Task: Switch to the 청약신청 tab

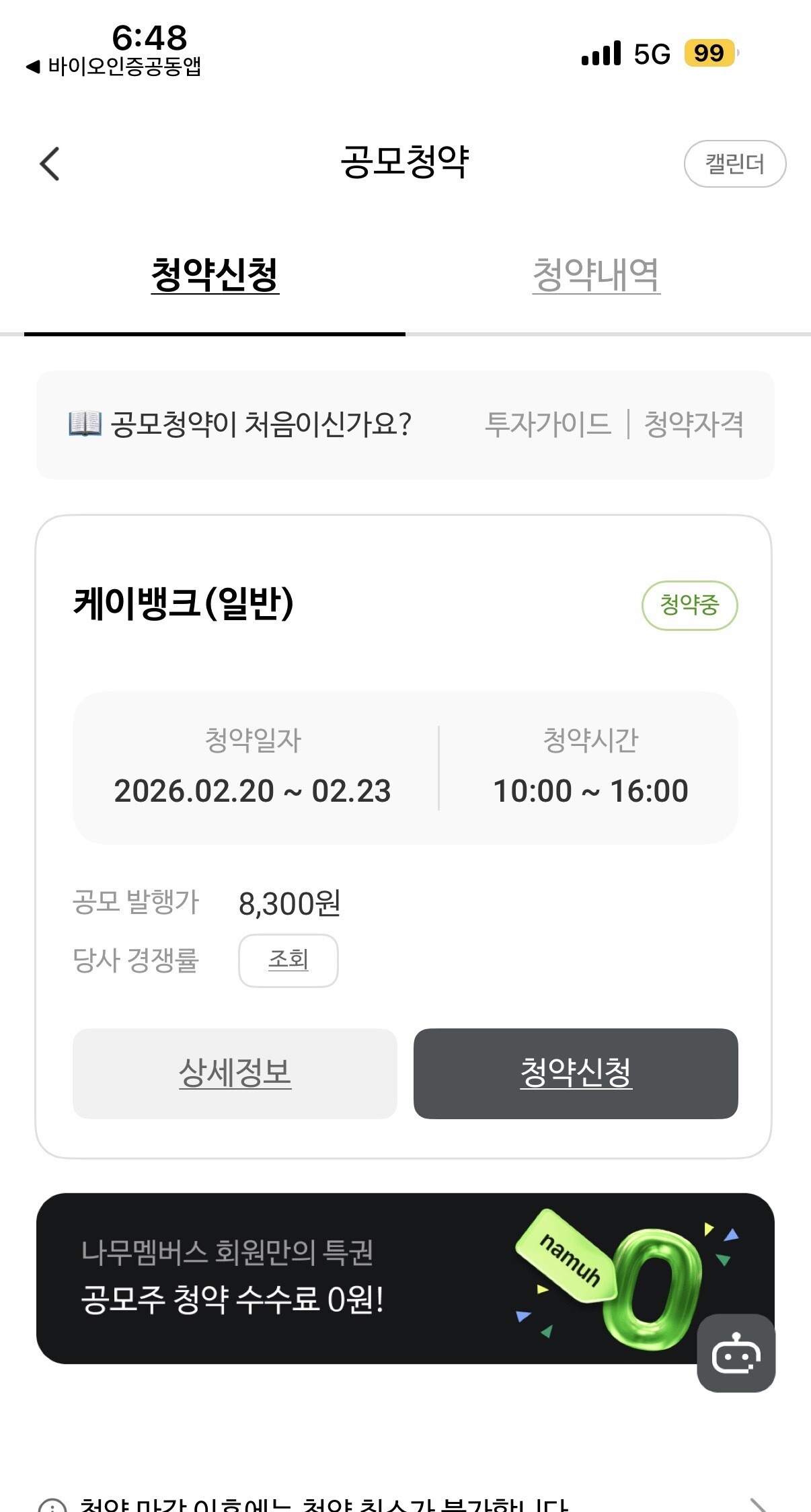Action: point(215,275)
